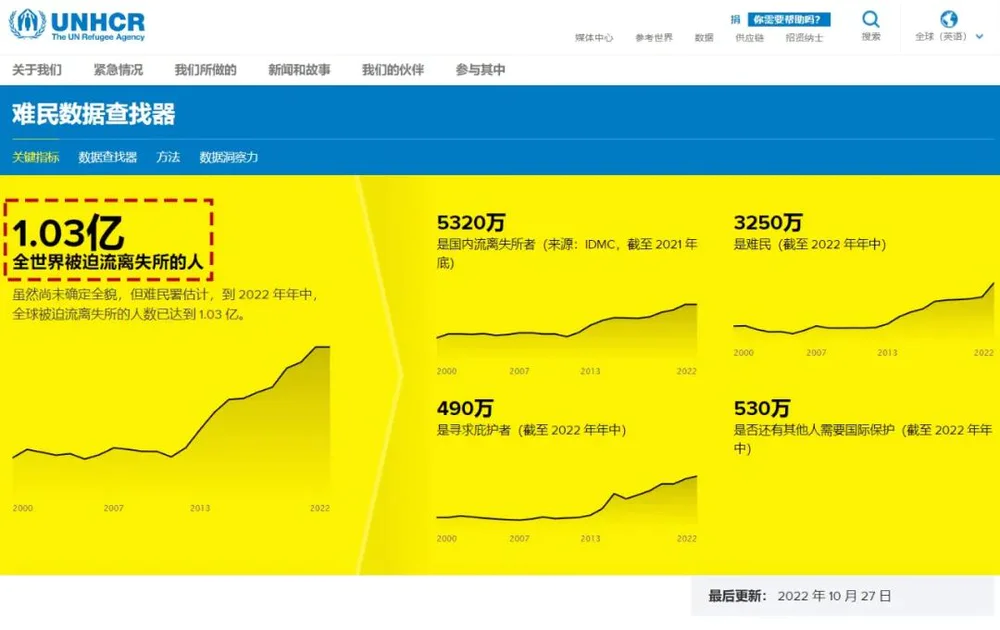
Task: Click the 1.03亿 displaced people headline
Action: click(x=68, y=234)
